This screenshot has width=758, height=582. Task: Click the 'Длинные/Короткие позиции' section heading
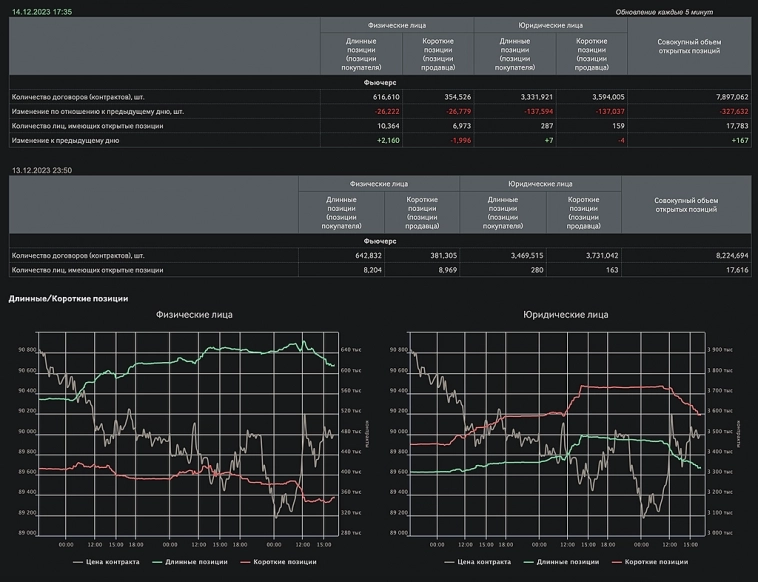pyautogui.click(x=68, y=298)
